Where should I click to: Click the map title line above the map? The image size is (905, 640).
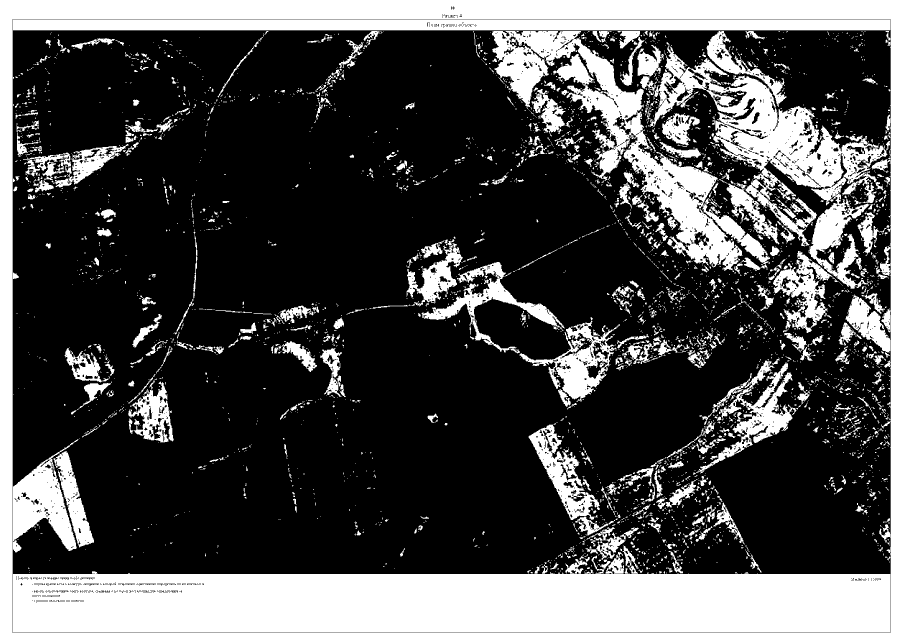click(452, 24)
